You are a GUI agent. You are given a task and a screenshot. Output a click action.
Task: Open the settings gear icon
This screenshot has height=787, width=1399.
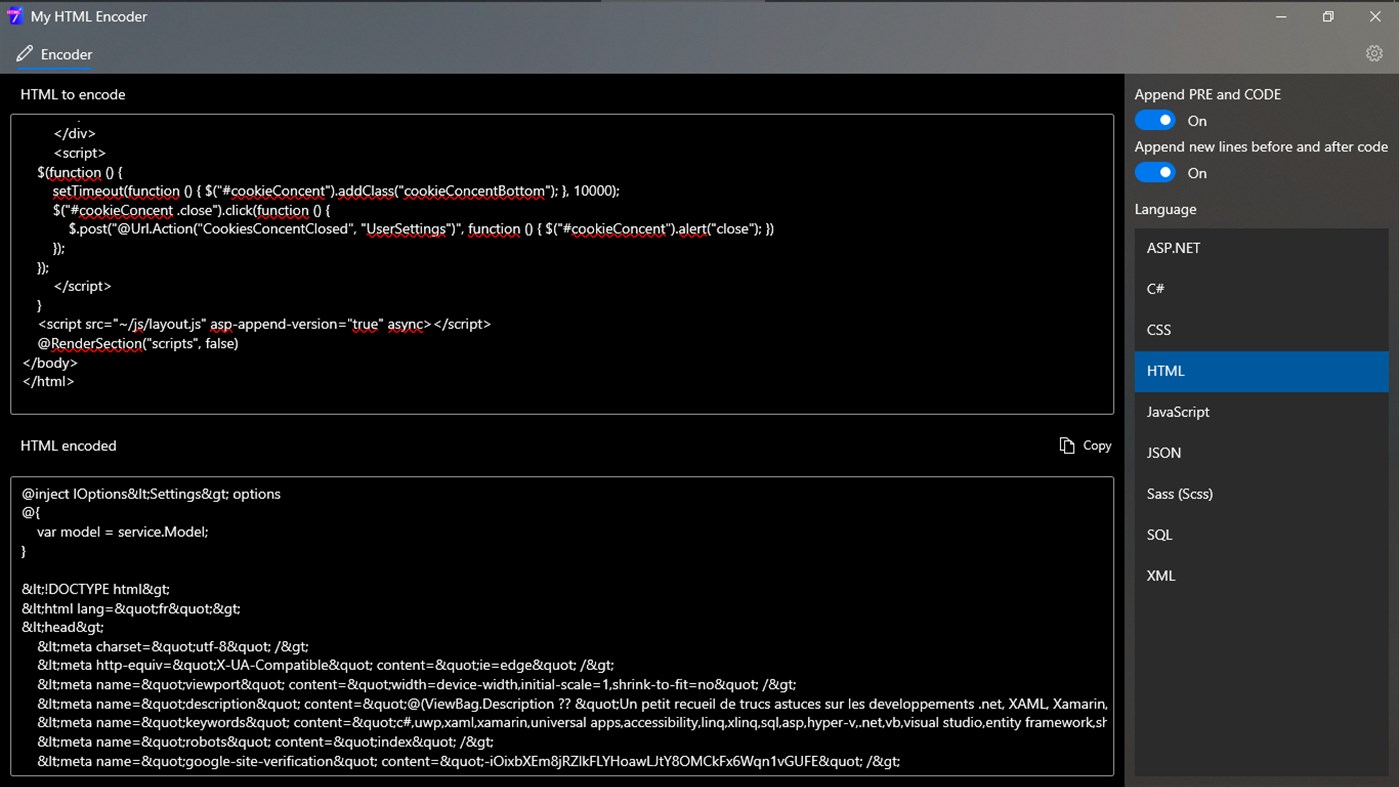pos(1374,53)
